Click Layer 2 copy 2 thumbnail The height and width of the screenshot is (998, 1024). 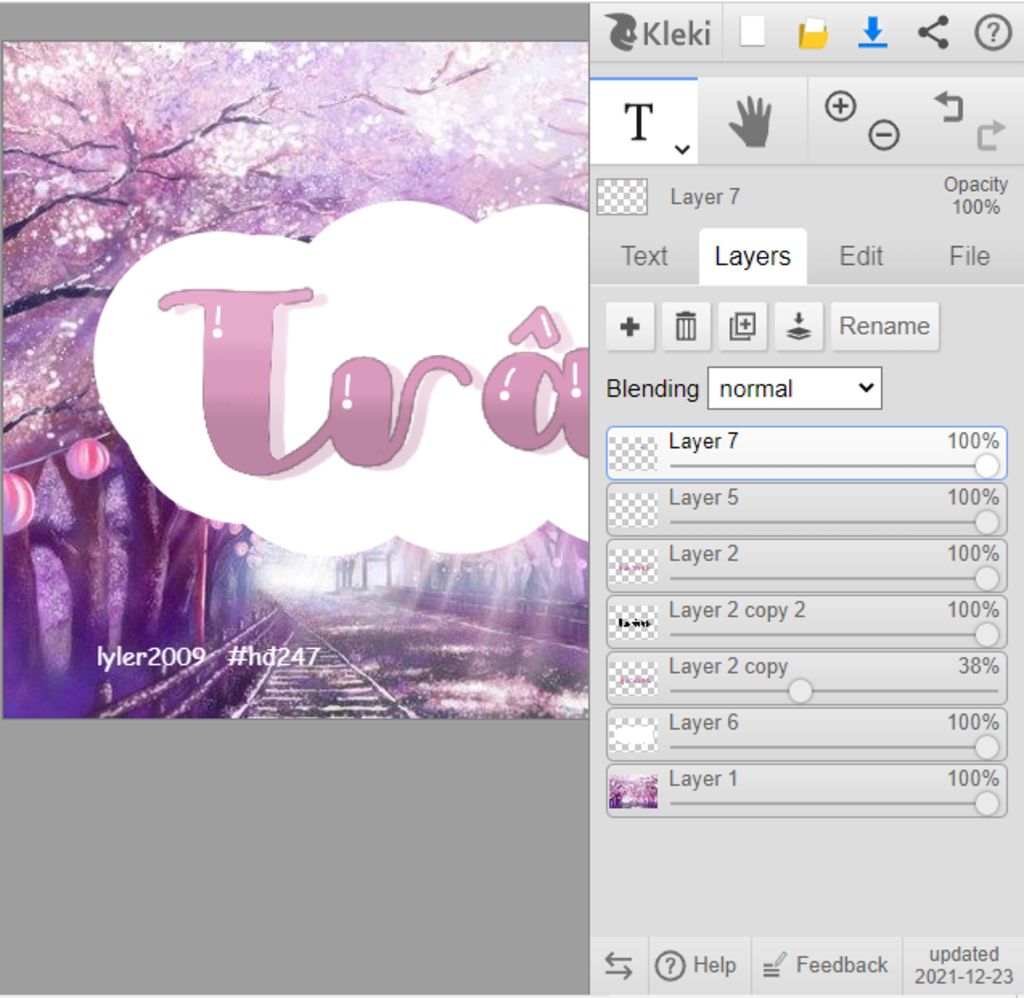coord(633,622)
